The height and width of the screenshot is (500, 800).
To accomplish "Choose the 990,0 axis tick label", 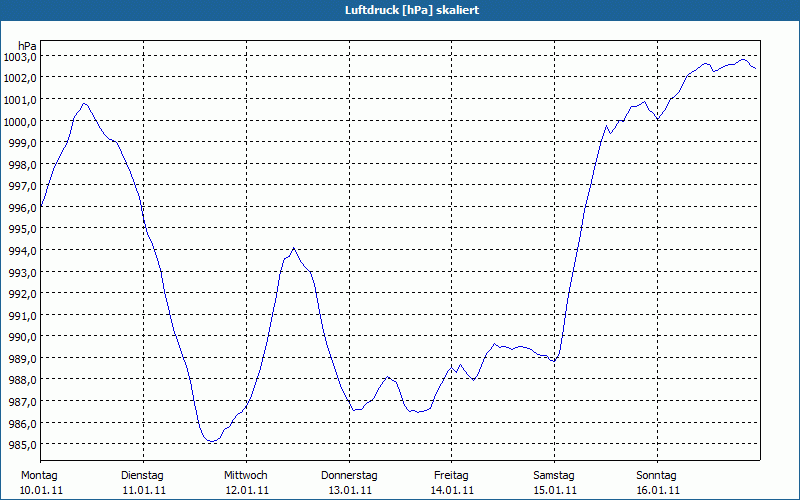I will pyautogui.click(x=22, y=337).
